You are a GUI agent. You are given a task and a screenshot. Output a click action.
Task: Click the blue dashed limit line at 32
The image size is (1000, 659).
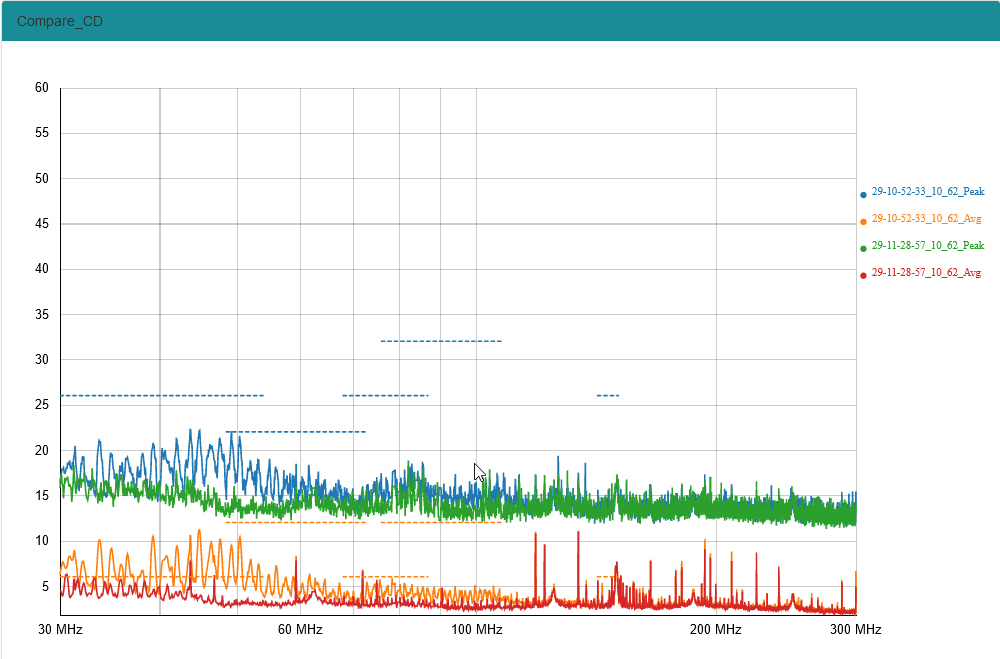440,341
